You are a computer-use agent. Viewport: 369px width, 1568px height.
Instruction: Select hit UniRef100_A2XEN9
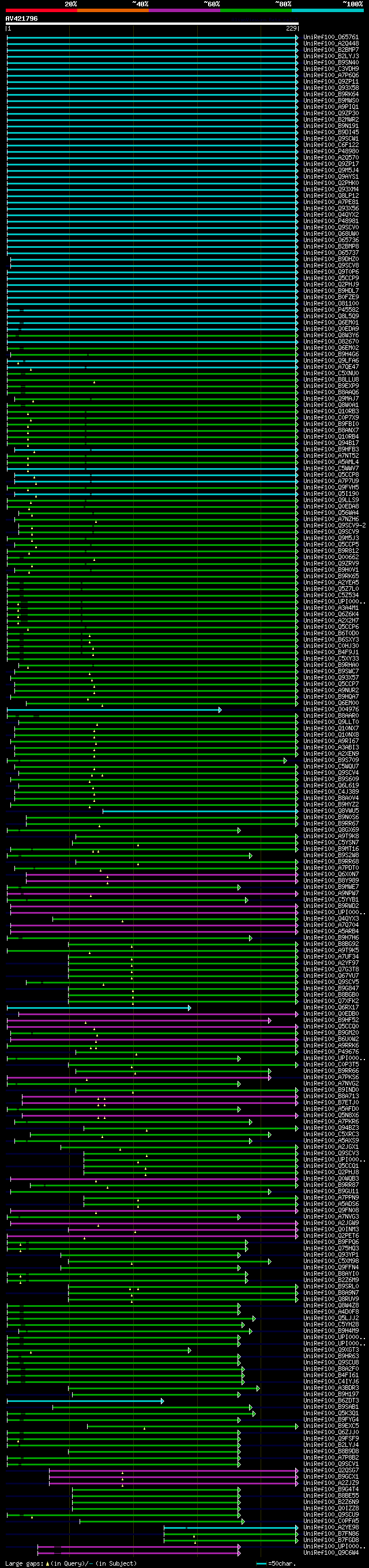click(332, 753)
